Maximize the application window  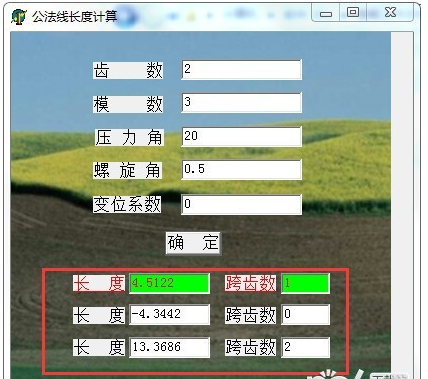[353, 13]
